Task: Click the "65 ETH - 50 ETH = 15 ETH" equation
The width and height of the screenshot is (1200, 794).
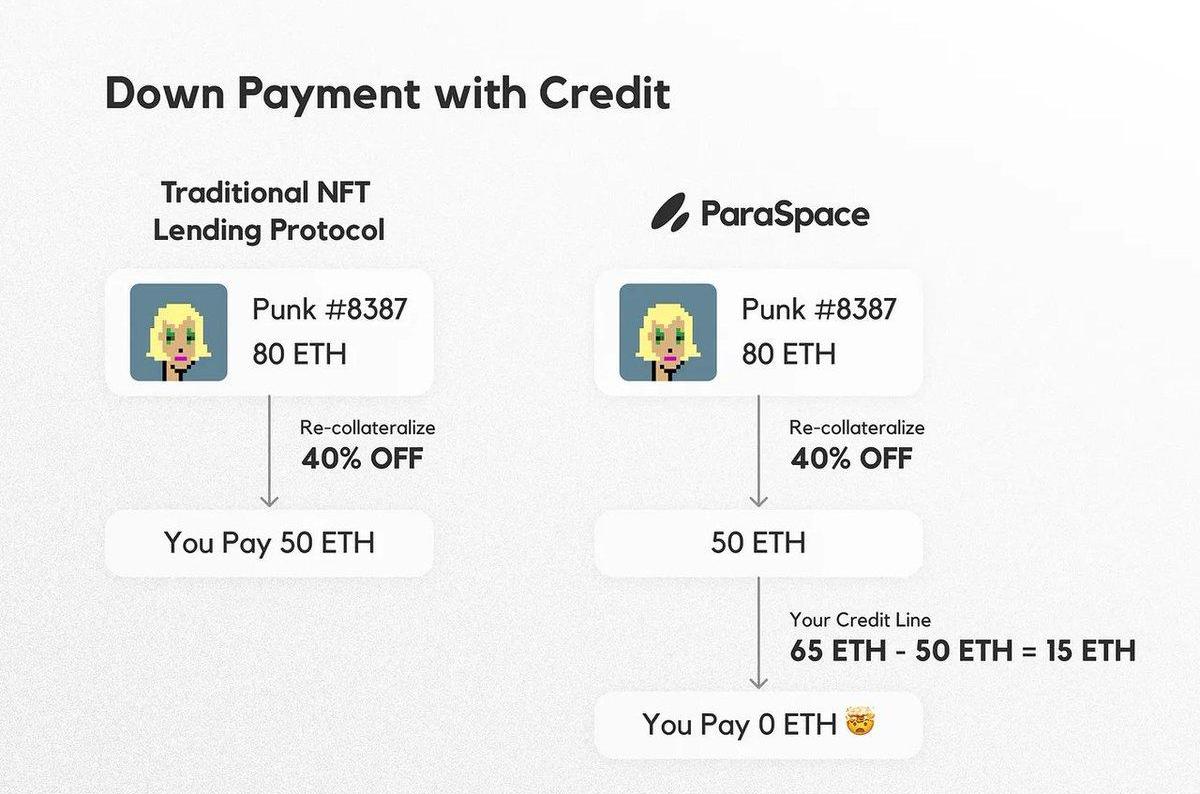Action: click(962, 651)
